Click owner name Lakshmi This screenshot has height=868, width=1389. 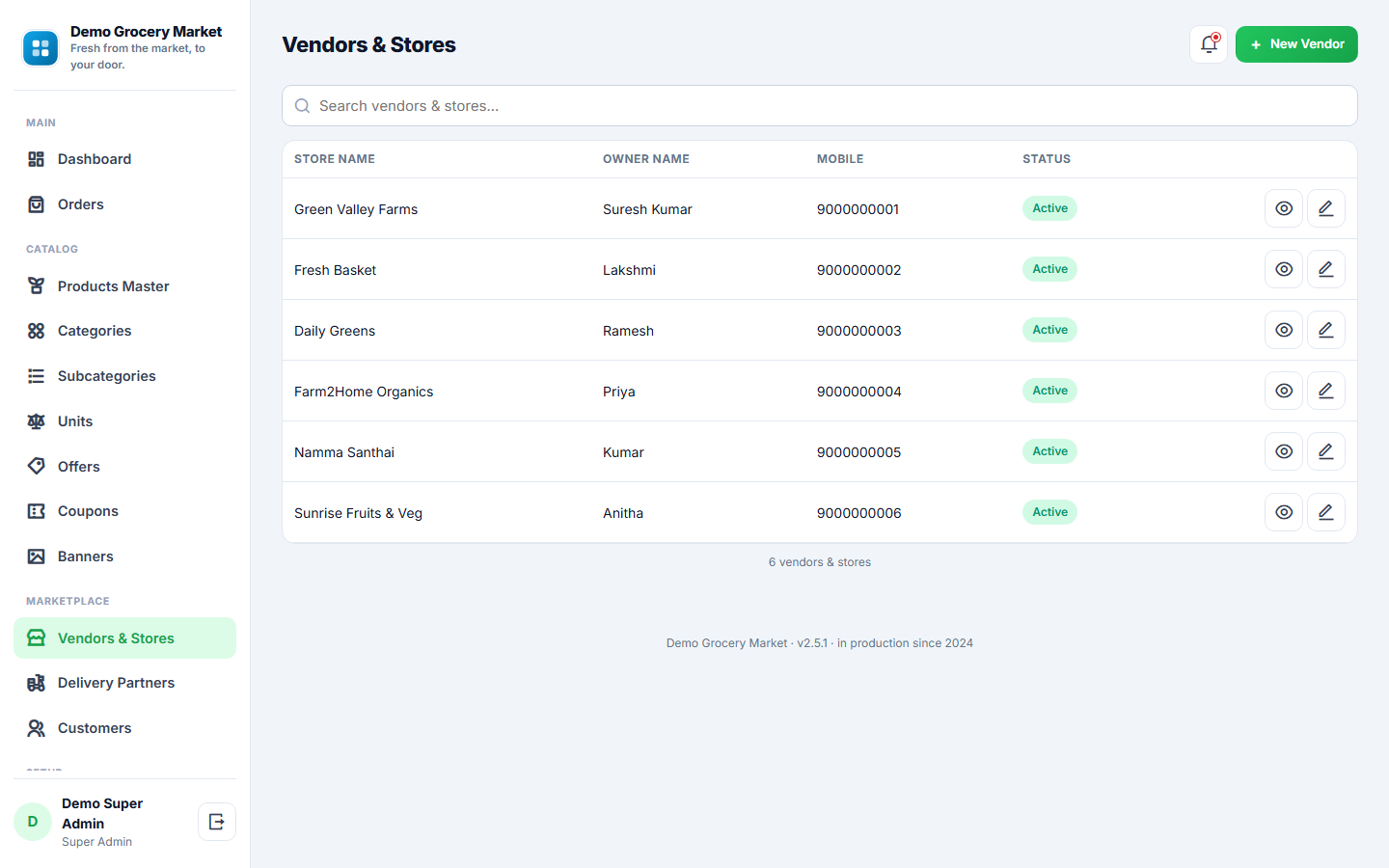[x=629, y=270]
